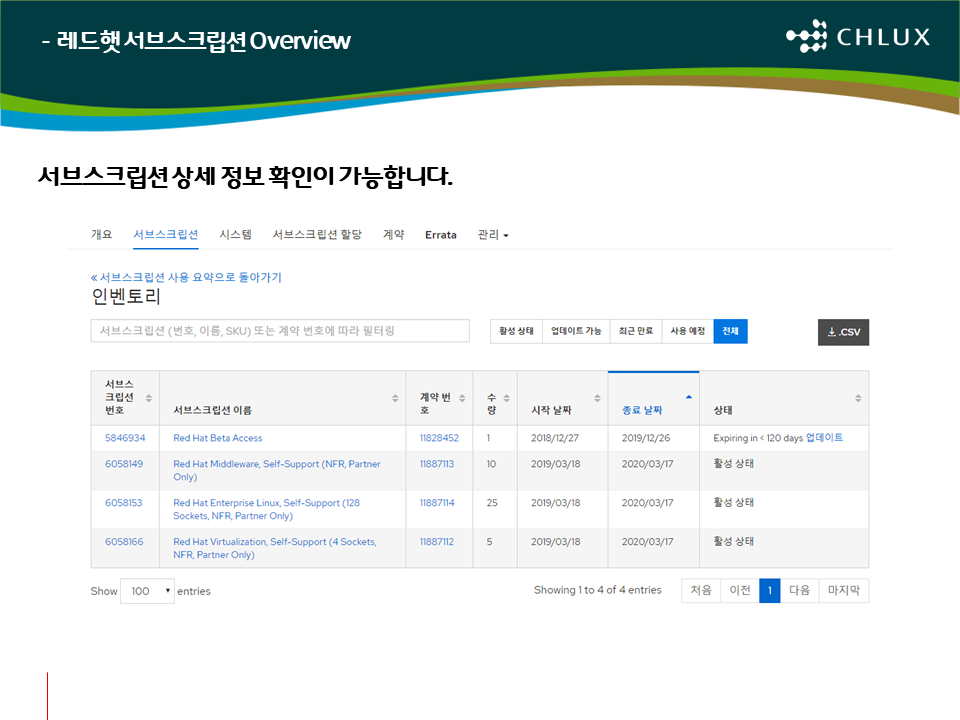Click the Showing 1 to 4 of 4 entries text
Viewport: 960px width, 720px height.
(x=598, y=590)
